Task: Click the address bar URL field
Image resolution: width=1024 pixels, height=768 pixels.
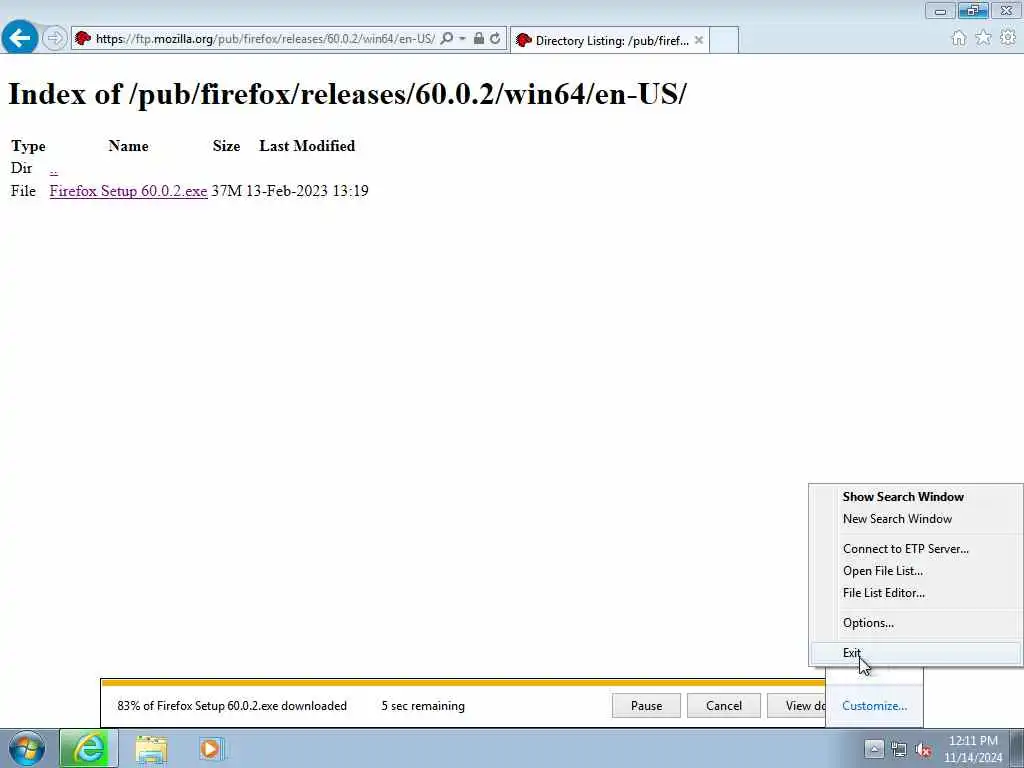Action: (264, 39)
